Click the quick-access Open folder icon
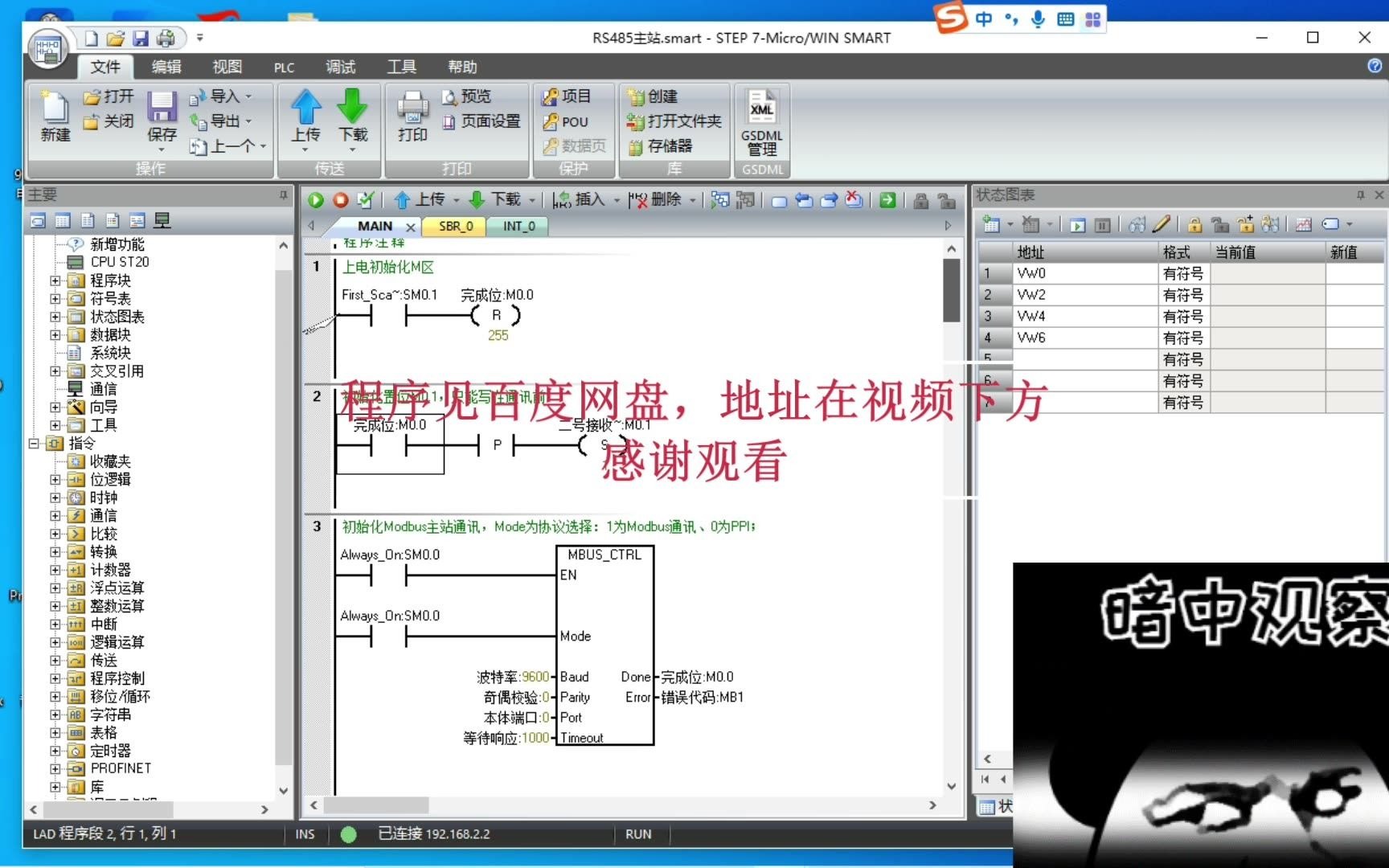The height and width of the screenshot is (868, 1389). tap(116, 38)
